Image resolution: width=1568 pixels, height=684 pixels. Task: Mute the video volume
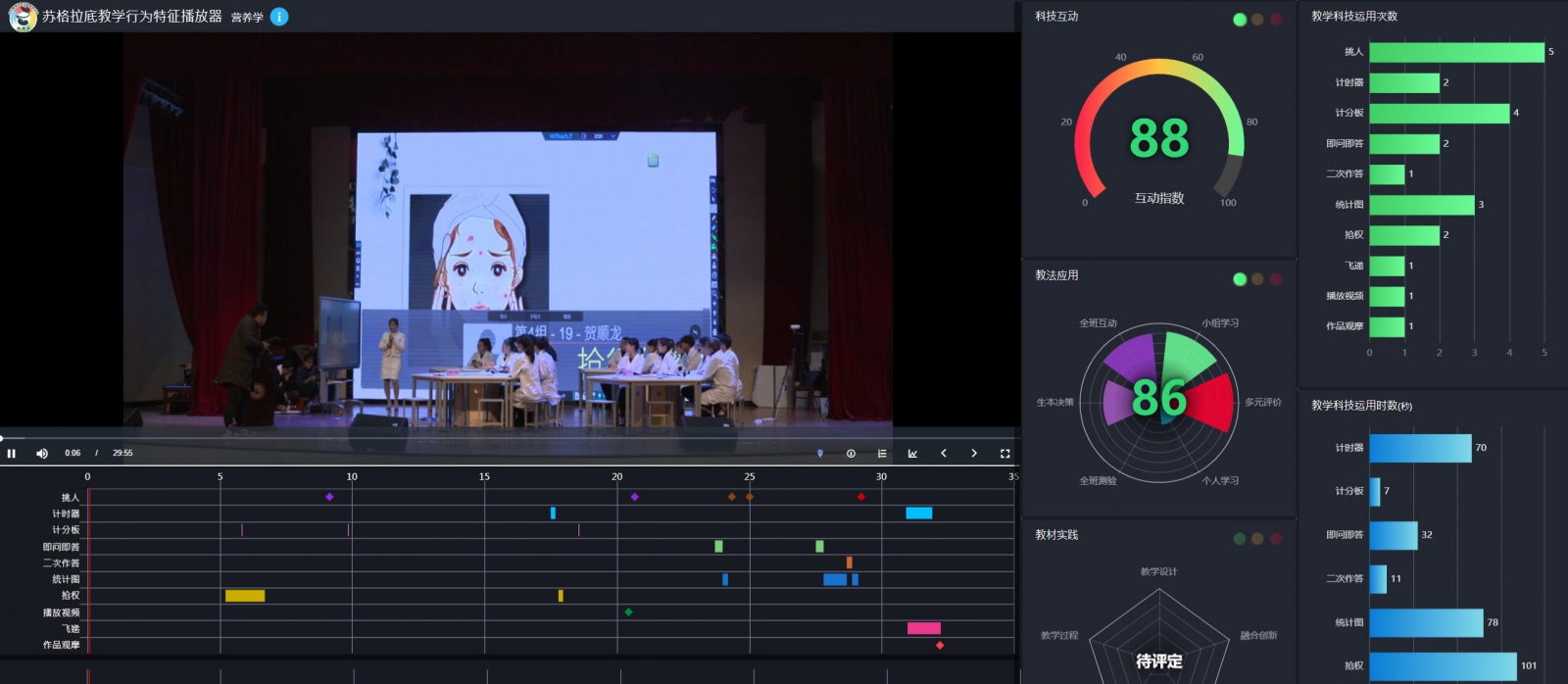(42, 454)
